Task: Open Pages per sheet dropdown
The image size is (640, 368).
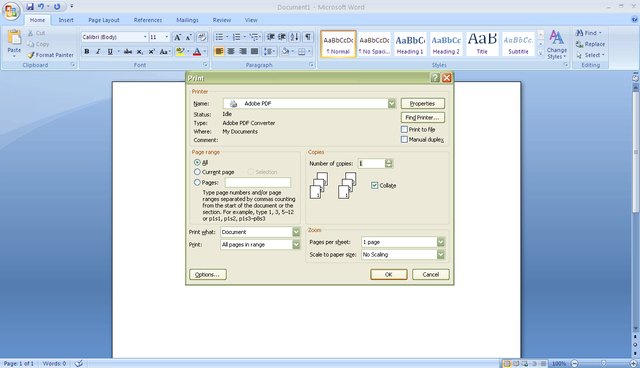Action: click(x=441, y=242)
